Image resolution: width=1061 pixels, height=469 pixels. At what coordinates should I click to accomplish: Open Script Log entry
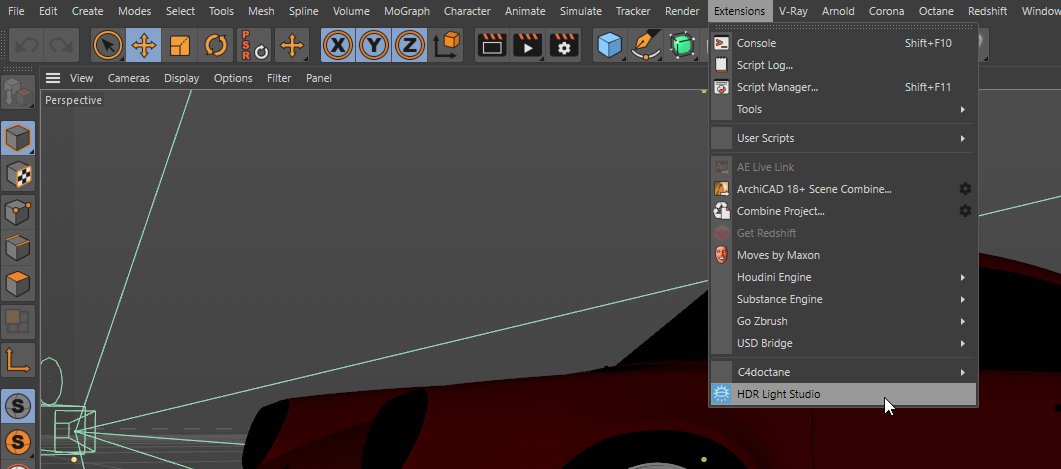843,65
